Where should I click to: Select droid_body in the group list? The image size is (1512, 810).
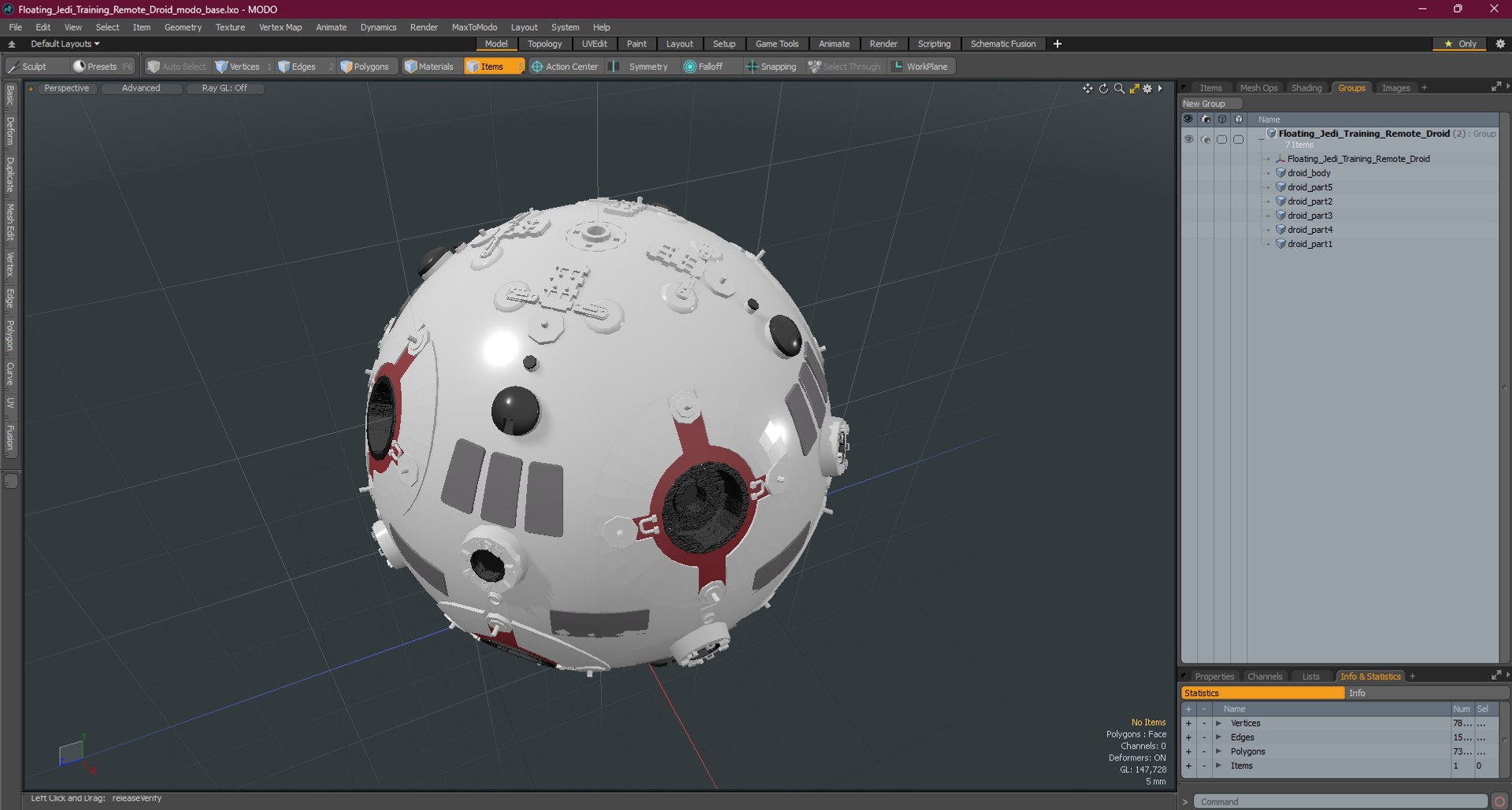(1309, 173)
